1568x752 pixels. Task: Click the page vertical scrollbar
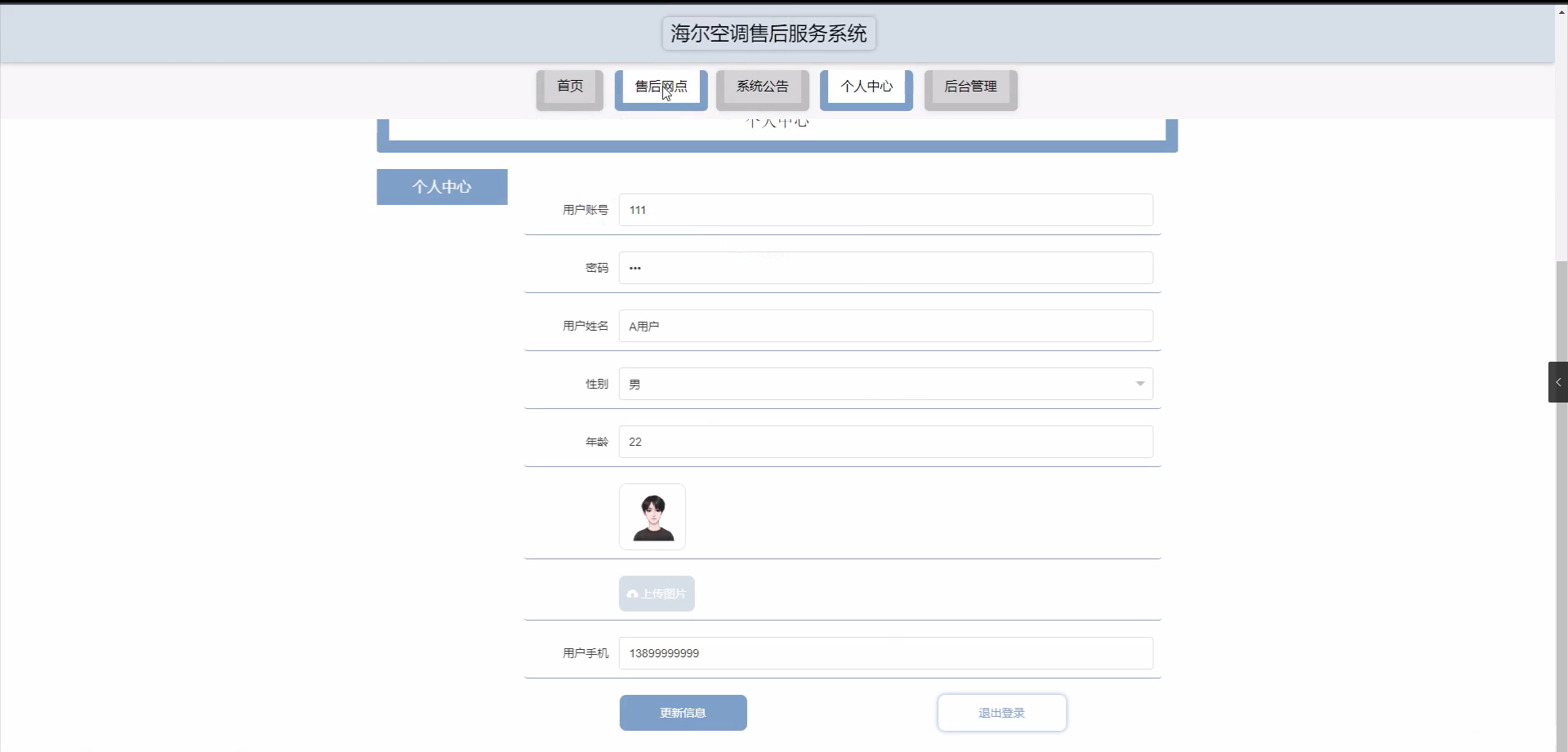pyautogui.click(x=1561, y=506)
